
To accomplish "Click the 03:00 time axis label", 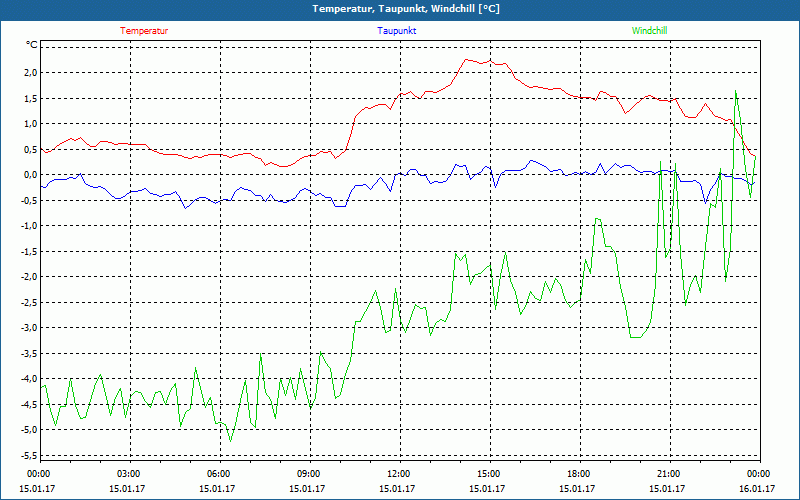I will pos(128,474).
